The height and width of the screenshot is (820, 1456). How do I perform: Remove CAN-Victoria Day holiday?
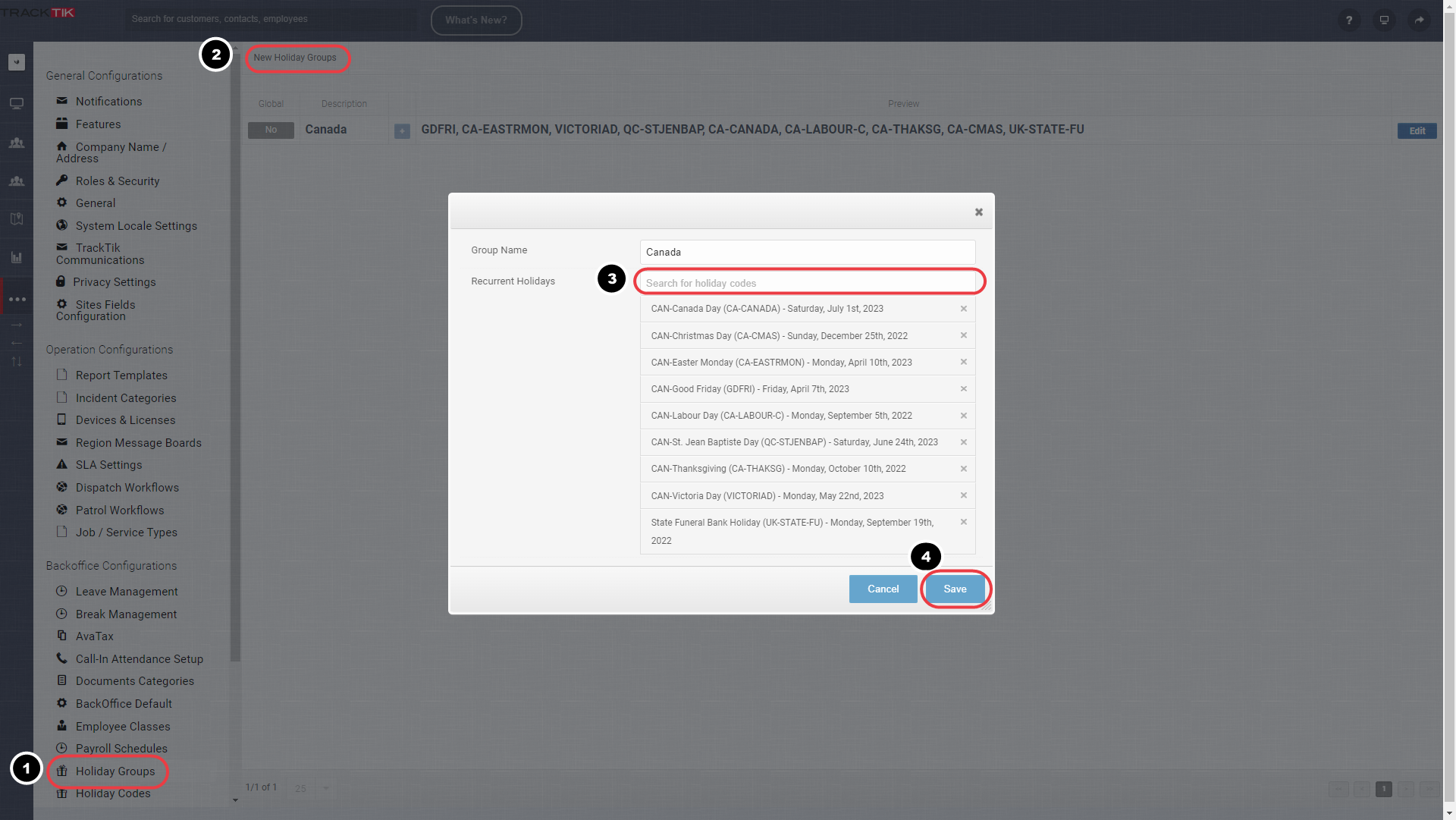(964, 495)
